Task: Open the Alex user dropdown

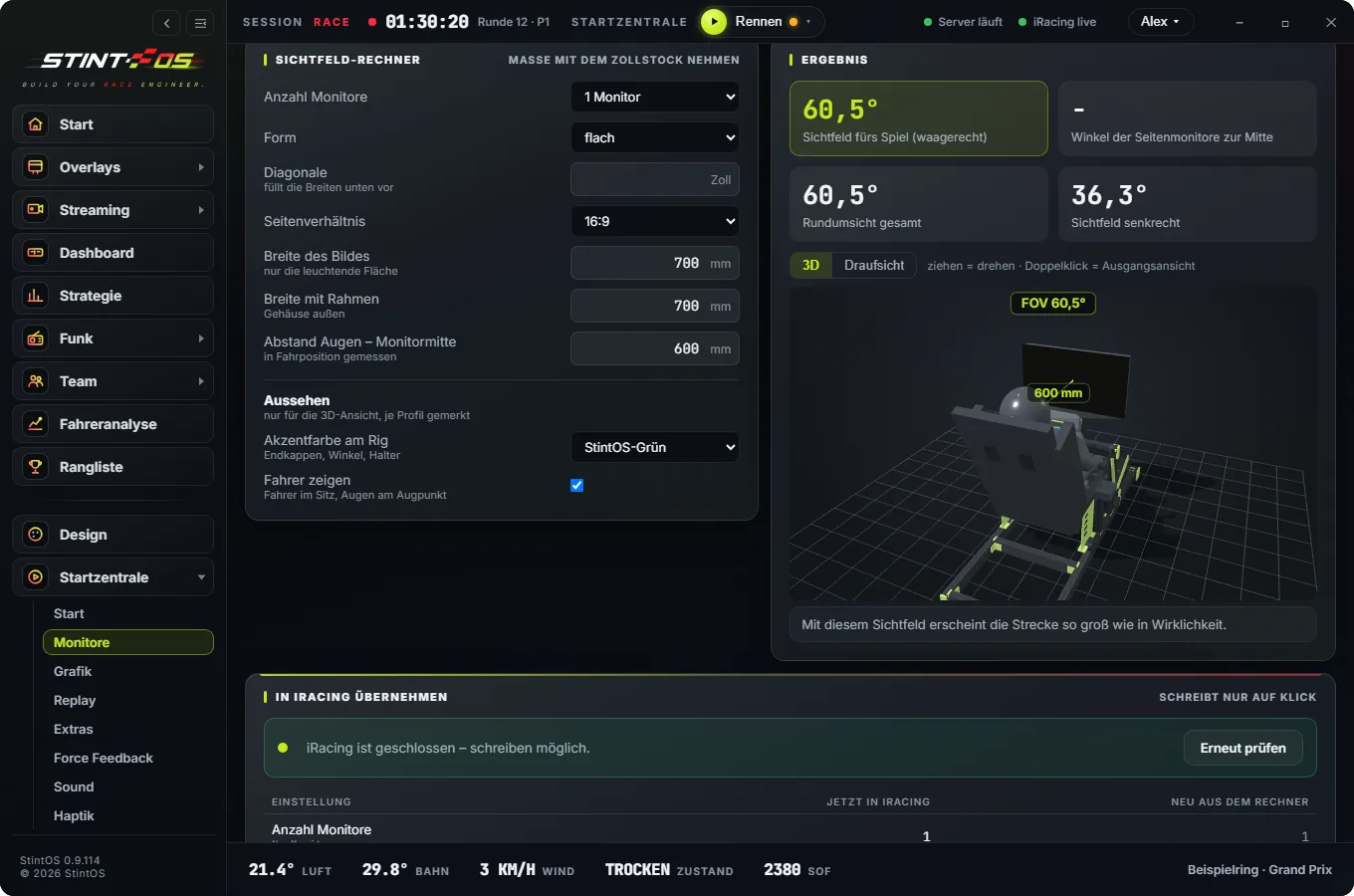Action: pyautogui.click(x=1160, y=22)
